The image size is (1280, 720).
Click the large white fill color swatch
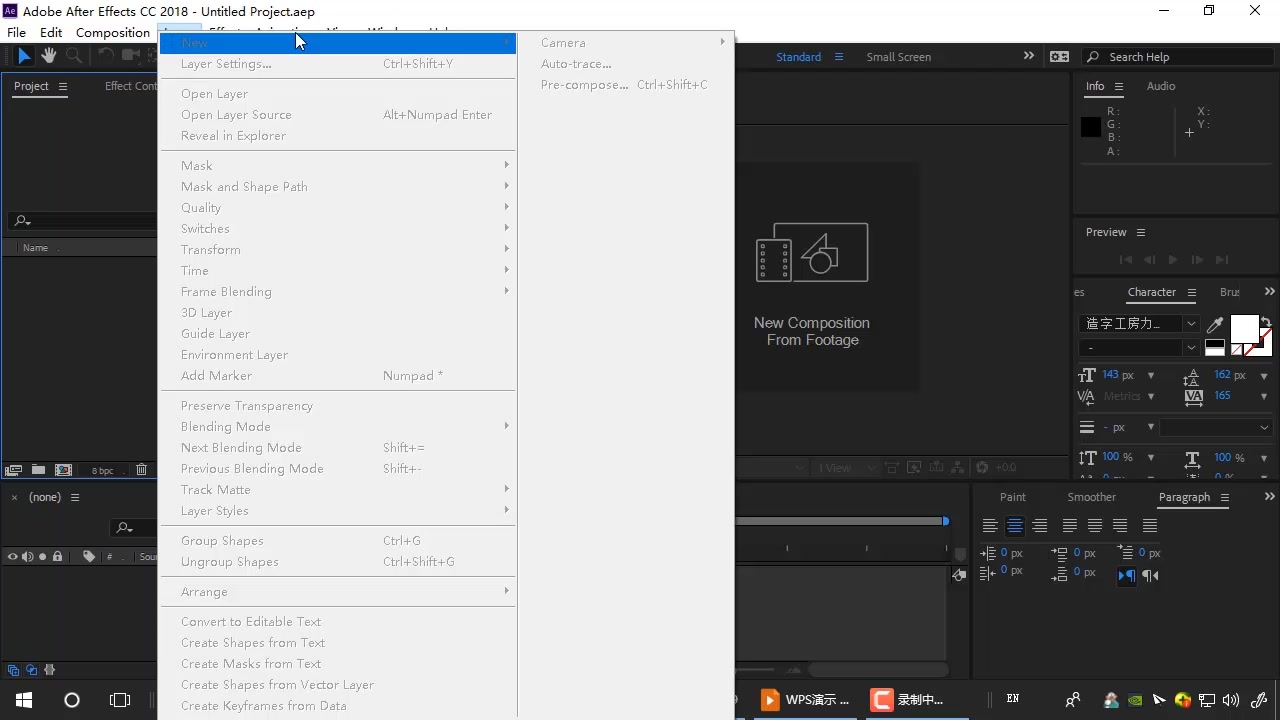tap(1244, 329)
